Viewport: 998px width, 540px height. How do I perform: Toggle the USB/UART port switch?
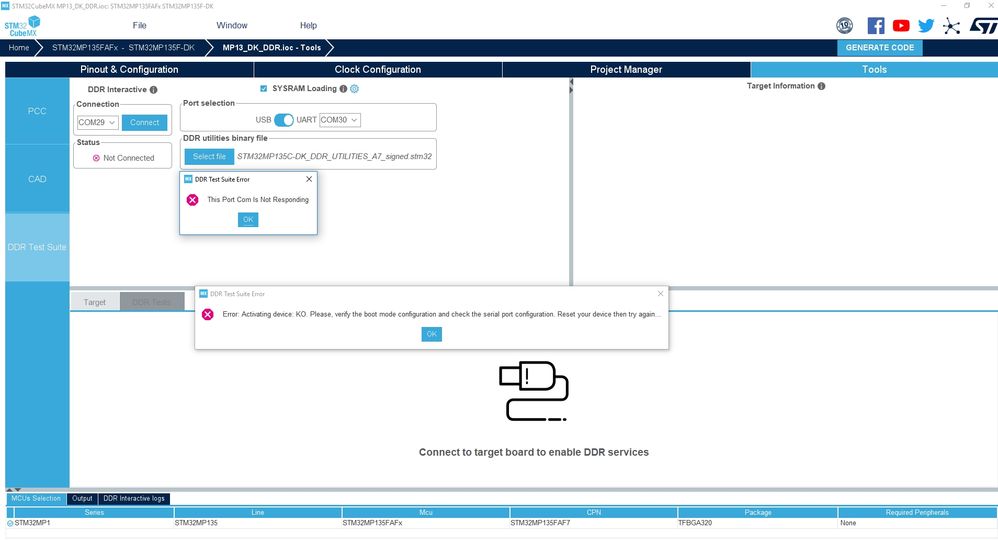click(284, 120)
